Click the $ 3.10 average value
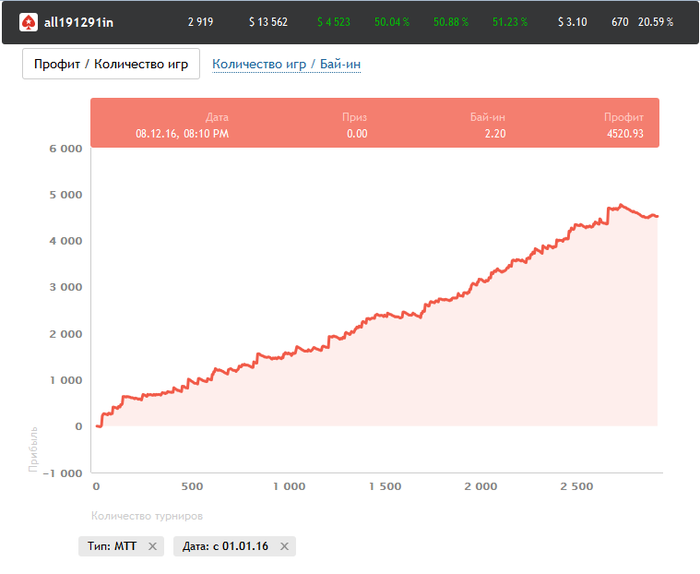 (573, 22)
